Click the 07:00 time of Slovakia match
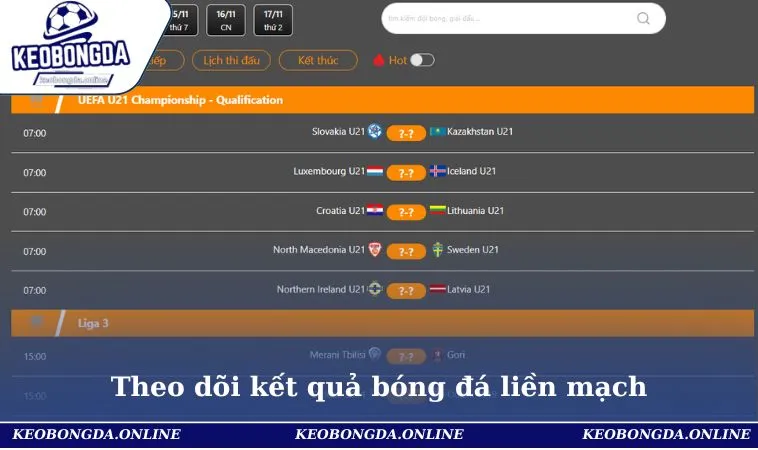 point(35,133)
